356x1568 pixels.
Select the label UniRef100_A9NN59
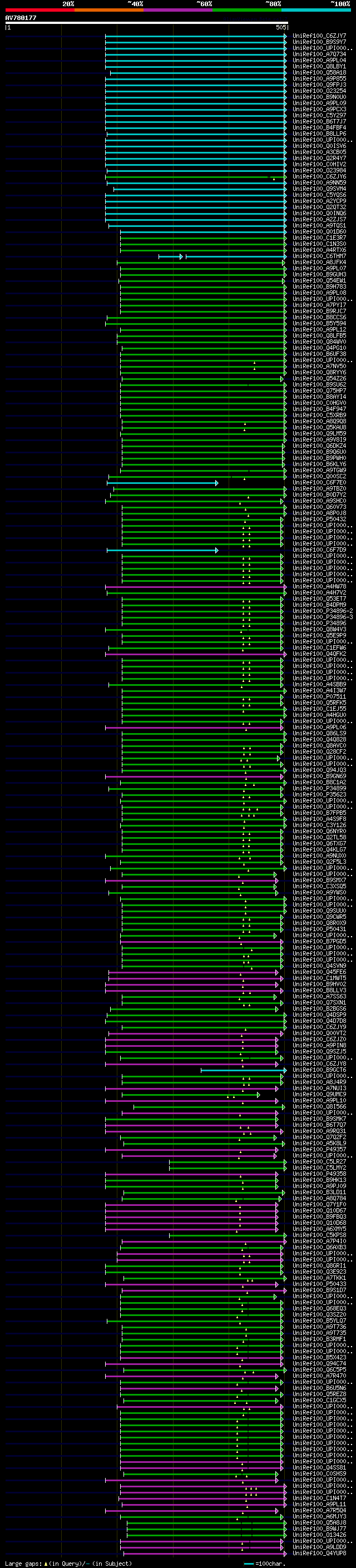click(319, 182)
